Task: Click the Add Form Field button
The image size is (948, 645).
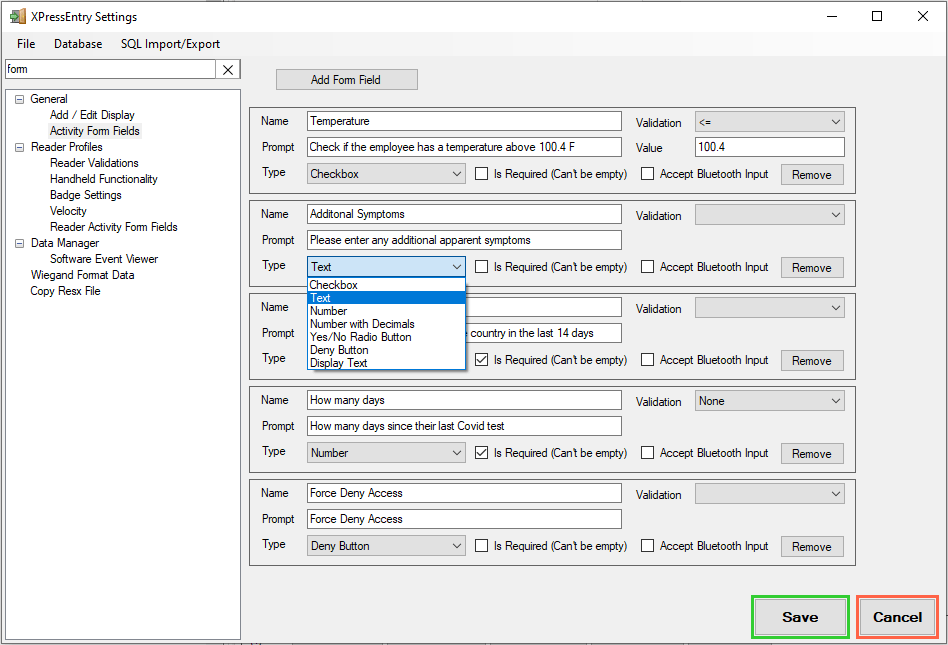Action: 346,80
